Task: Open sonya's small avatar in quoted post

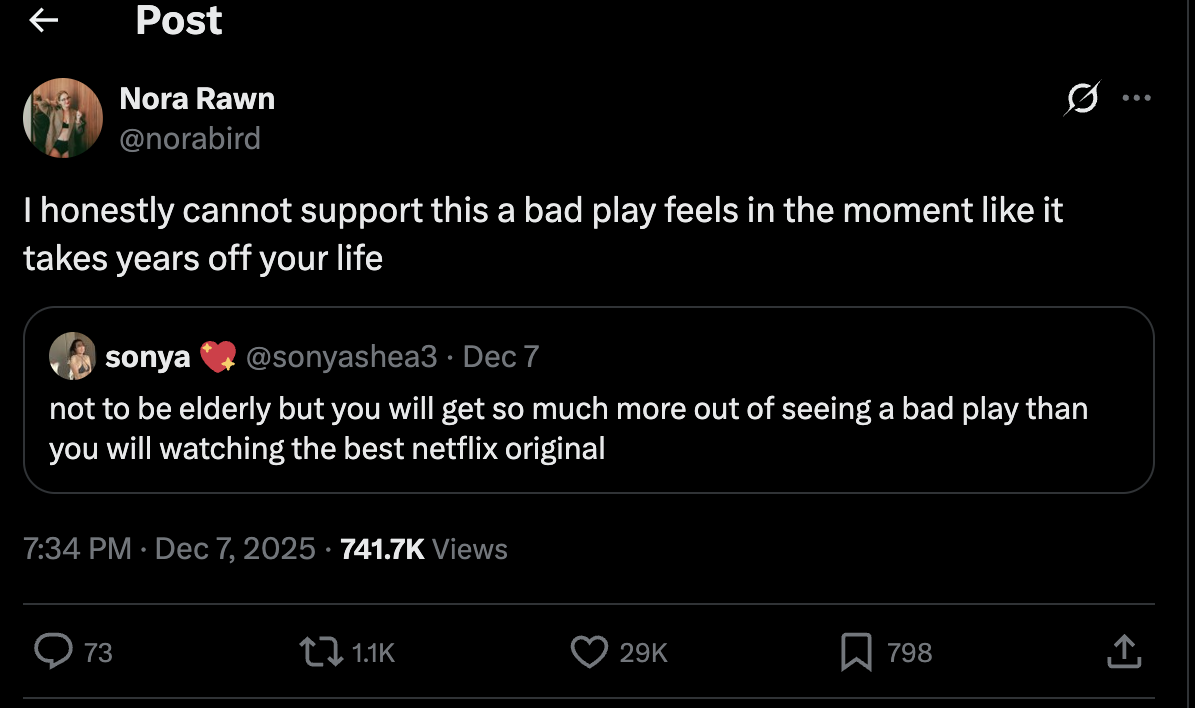Action: tap(70, 357)
